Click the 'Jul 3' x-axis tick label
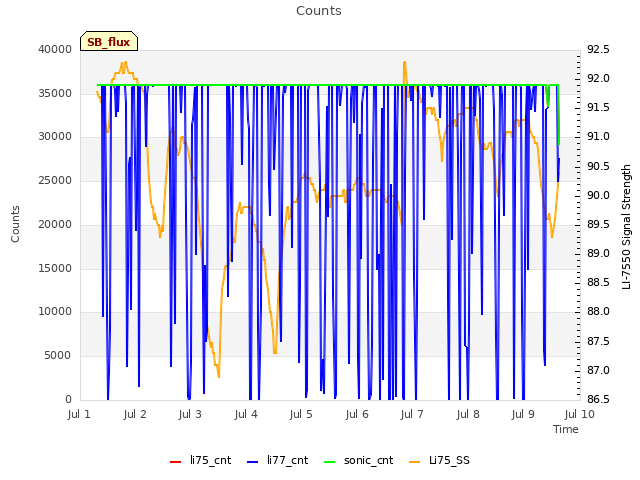The height and width of the screenshot is (480, 640). pos(190,414)
